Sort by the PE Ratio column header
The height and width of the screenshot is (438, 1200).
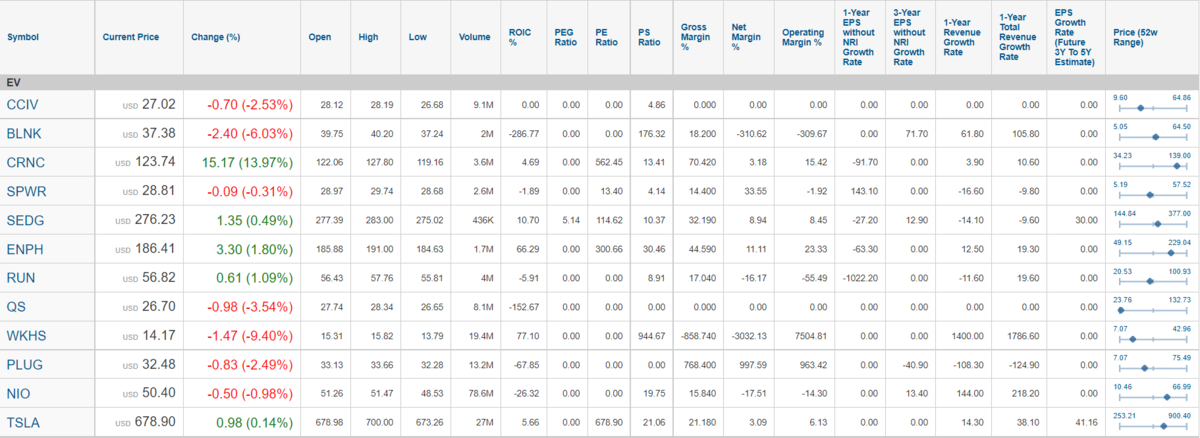pyautogui.click(x=606, y=37)
